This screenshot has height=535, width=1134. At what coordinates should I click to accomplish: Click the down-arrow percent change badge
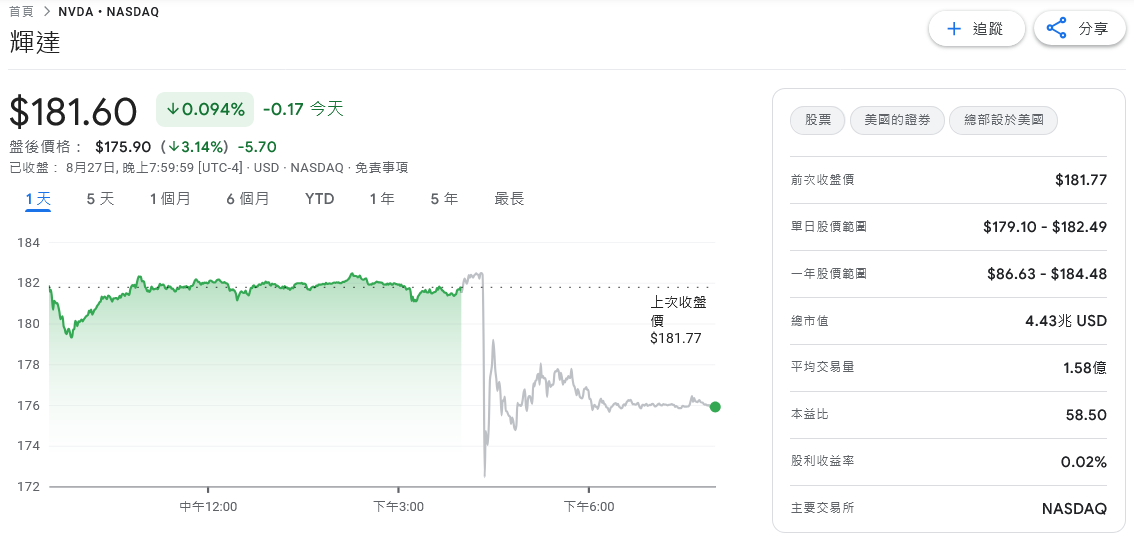pyautogui.click(x=205, y=109)
